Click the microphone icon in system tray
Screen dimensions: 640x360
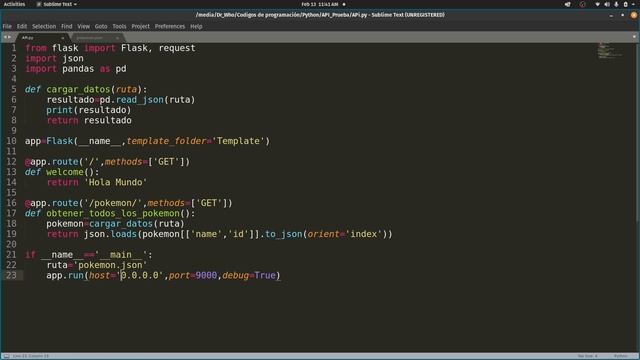(x=616, y=4)
